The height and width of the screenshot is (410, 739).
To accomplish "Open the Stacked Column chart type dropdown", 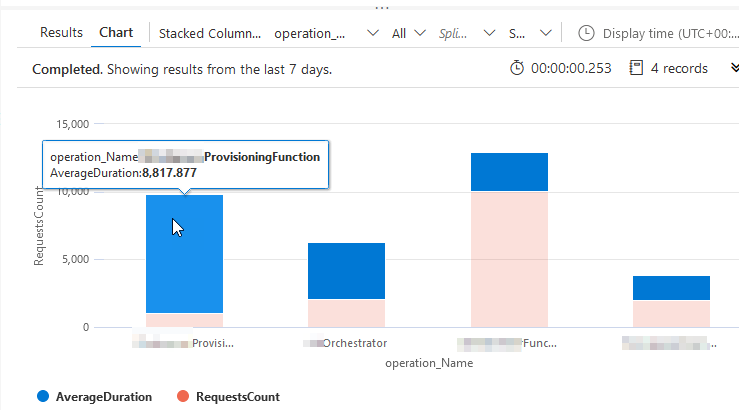I will point(211,33).
